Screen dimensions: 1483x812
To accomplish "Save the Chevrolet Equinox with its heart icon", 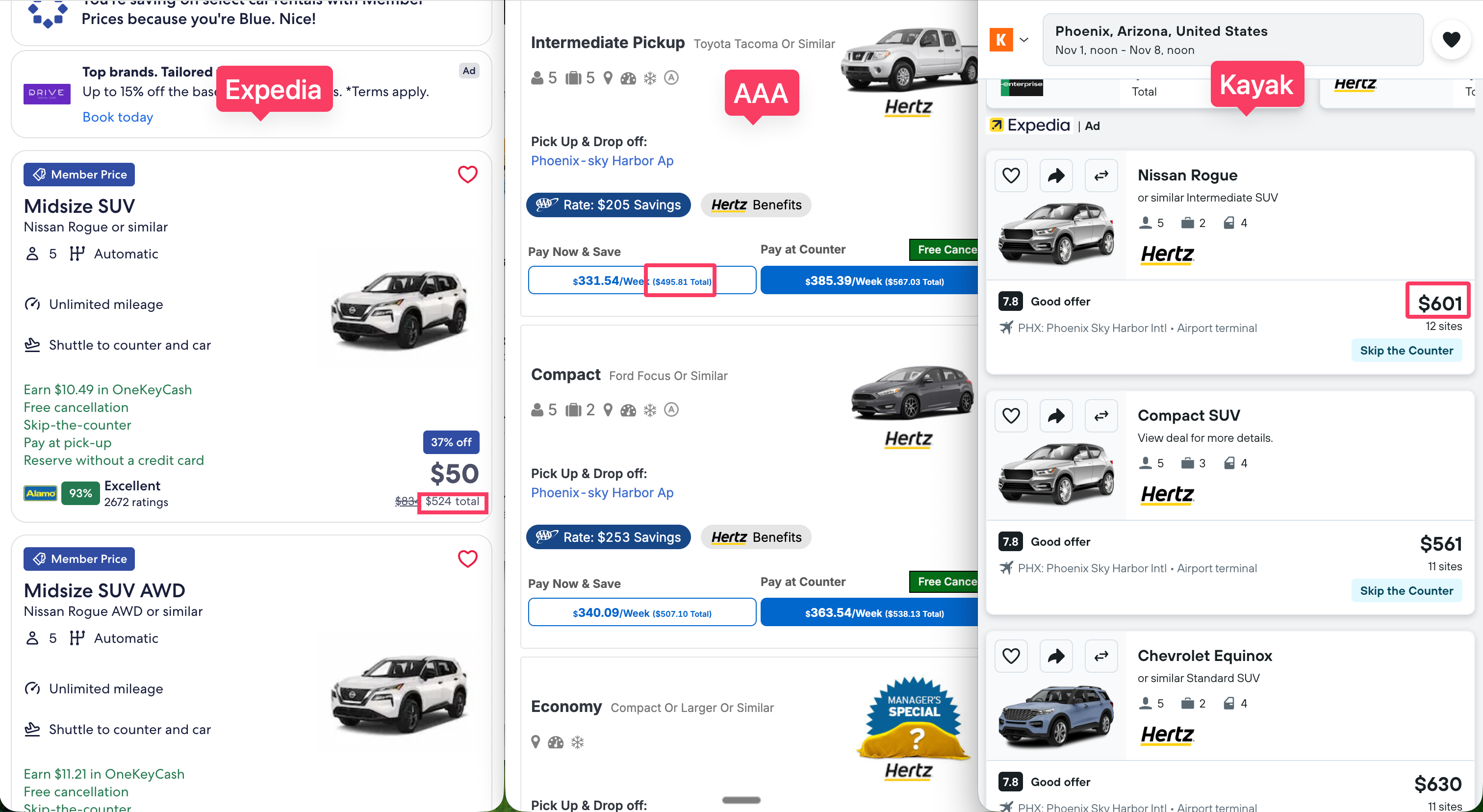I will click(1011, 656).
